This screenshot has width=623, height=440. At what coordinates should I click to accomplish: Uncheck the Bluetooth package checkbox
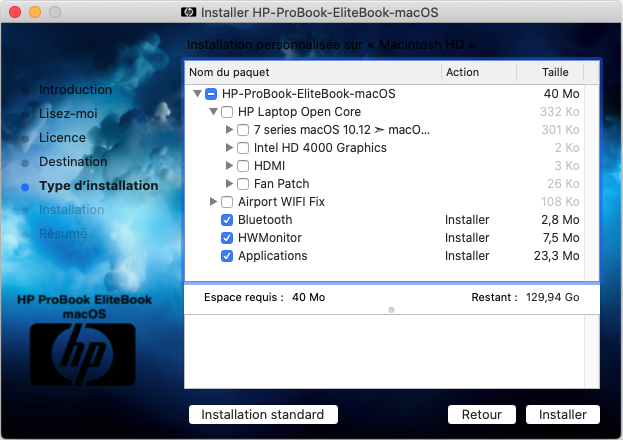tap(227, 220)
